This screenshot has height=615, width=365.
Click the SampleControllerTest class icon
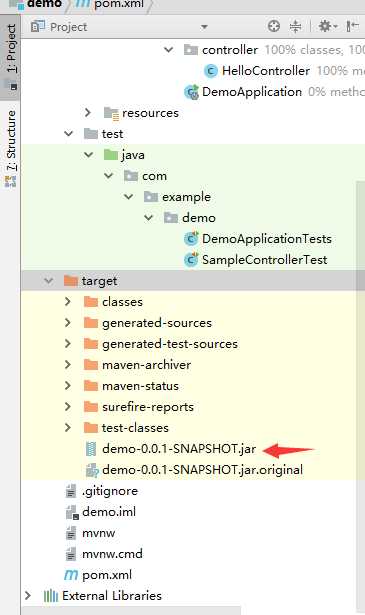pos(191,260)
